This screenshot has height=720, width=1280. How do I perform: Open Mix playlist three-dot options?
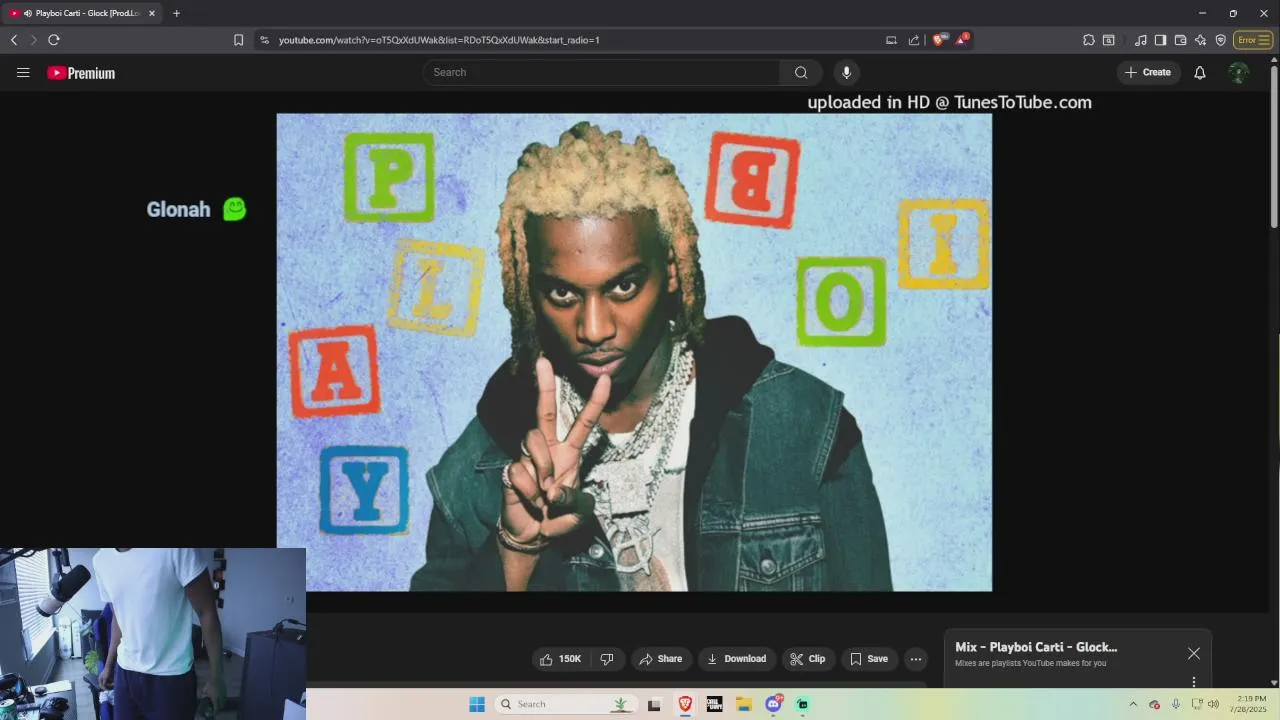pos(1193,682)
